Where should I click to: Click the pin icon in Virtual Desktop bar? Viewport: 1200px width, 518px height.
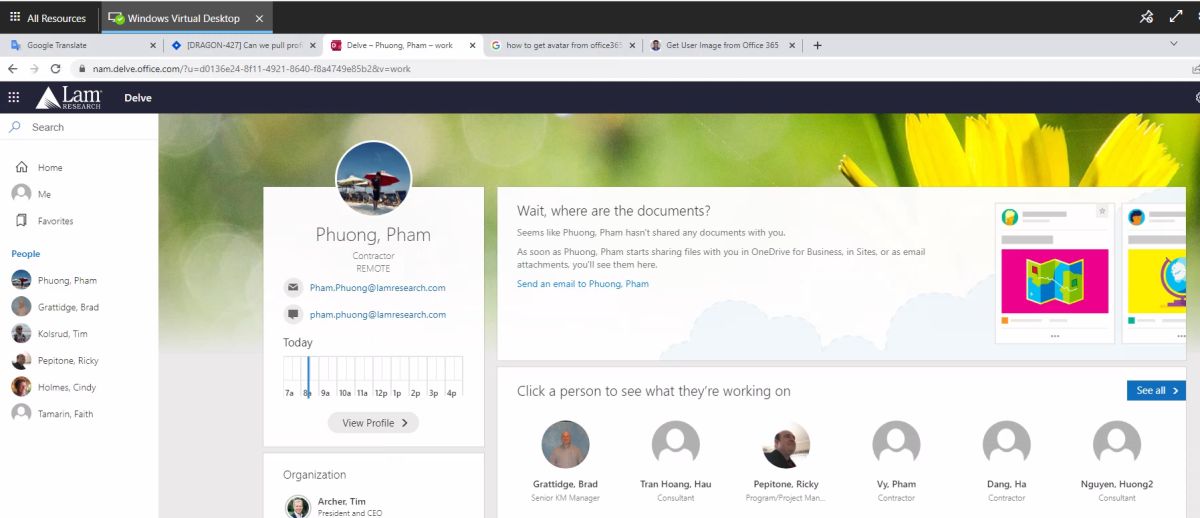(1147, 17)
